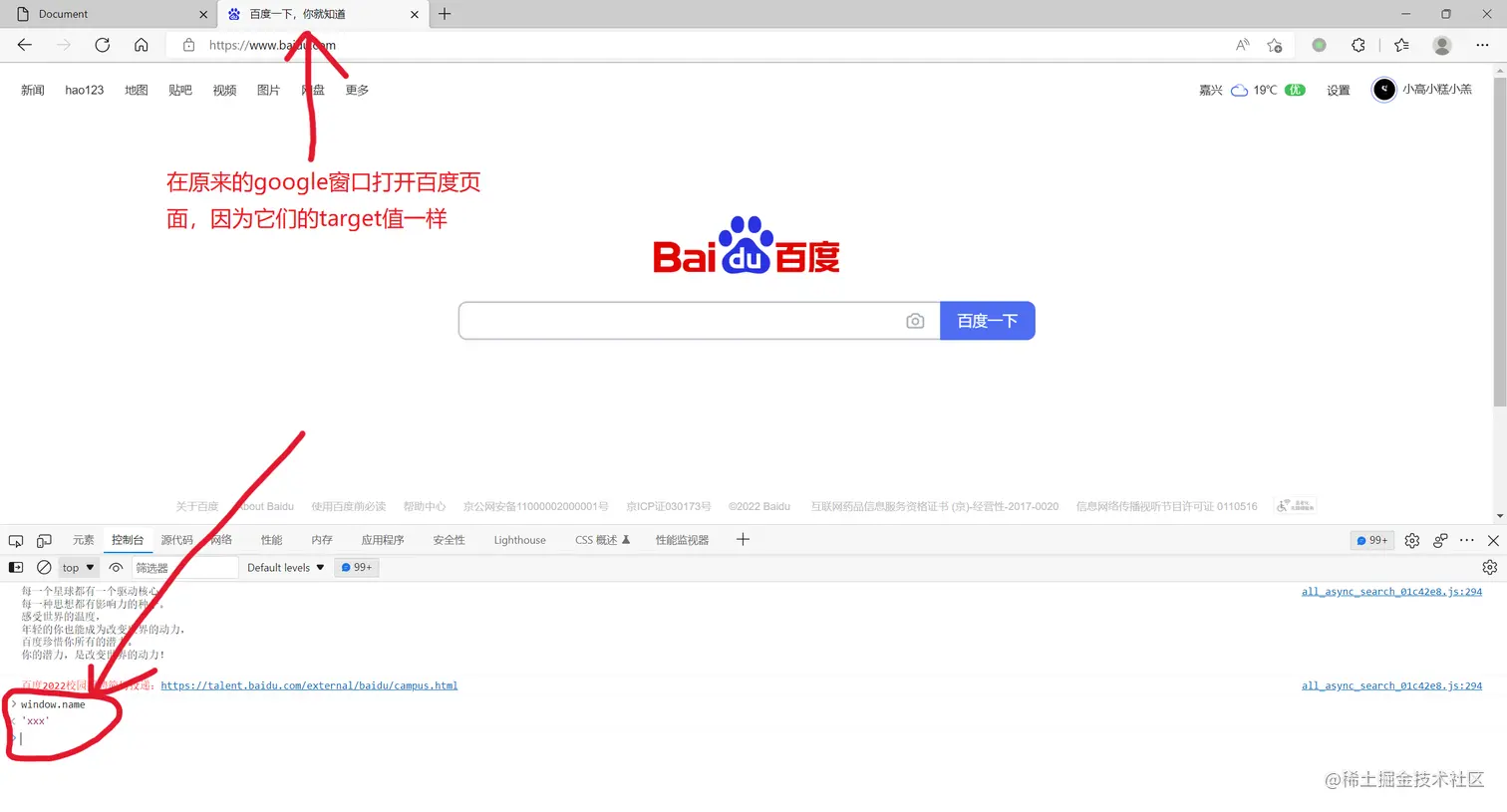
Task: Switch to the 网络 DevTools tab
Action: click(221, 540)
